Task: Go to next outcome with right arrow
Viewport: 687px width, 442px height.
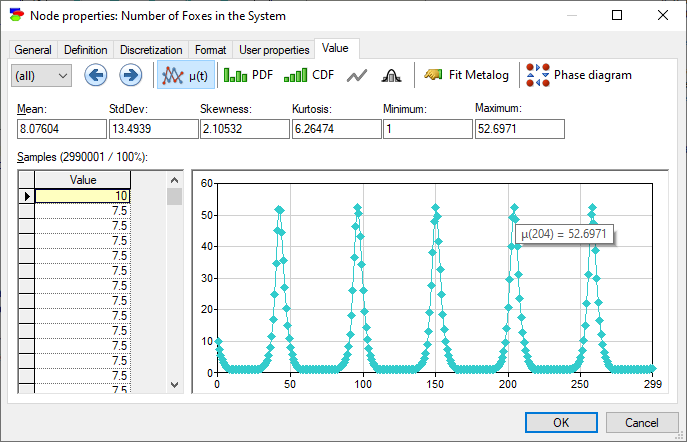Action: [131, 75]
